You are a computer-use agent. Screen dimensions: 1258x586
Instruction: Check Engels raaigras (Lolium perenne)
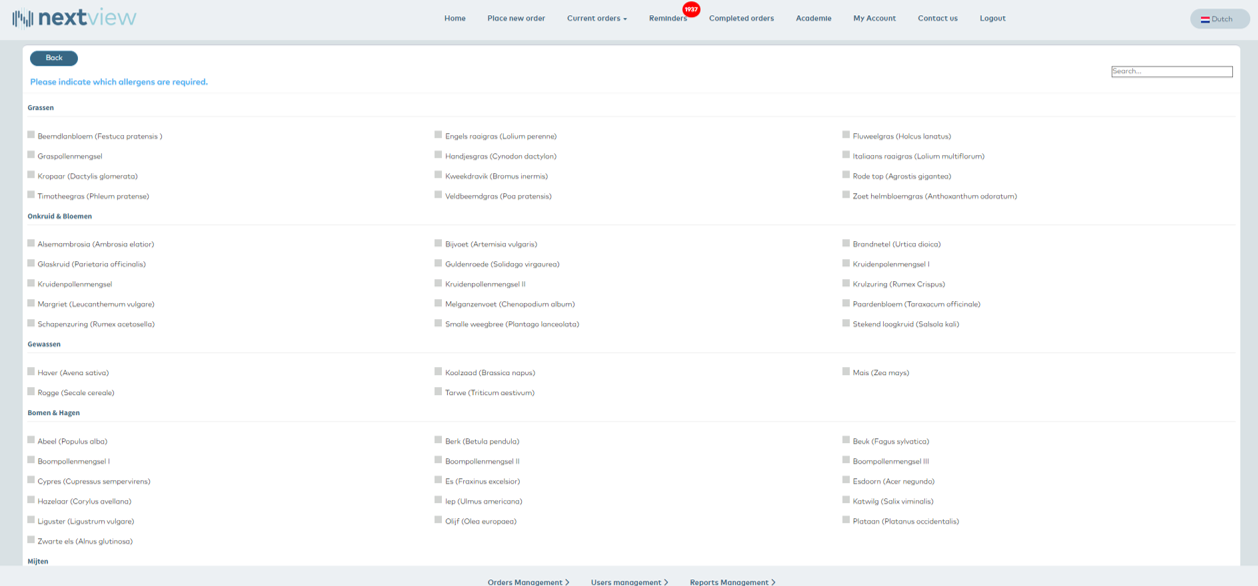pyautogui.click(x=438, y=135)
